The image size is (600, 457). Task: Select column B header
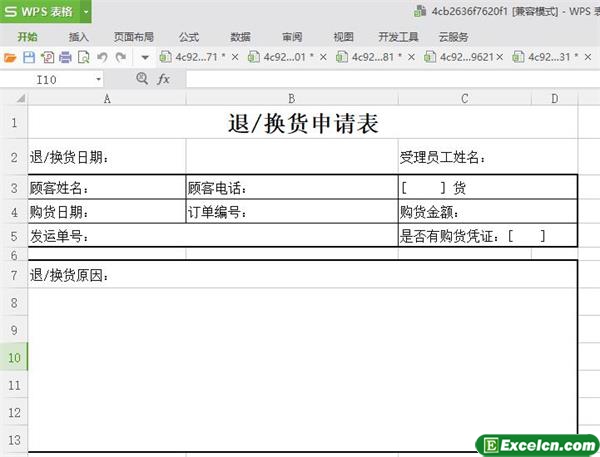click(292, 99)
